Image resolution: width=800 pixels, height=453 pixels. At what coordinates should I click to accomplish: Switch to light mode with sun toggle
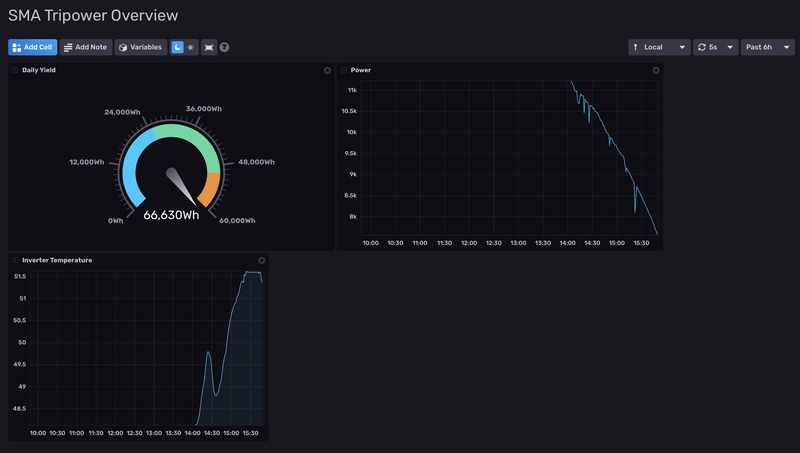[191, 47]
